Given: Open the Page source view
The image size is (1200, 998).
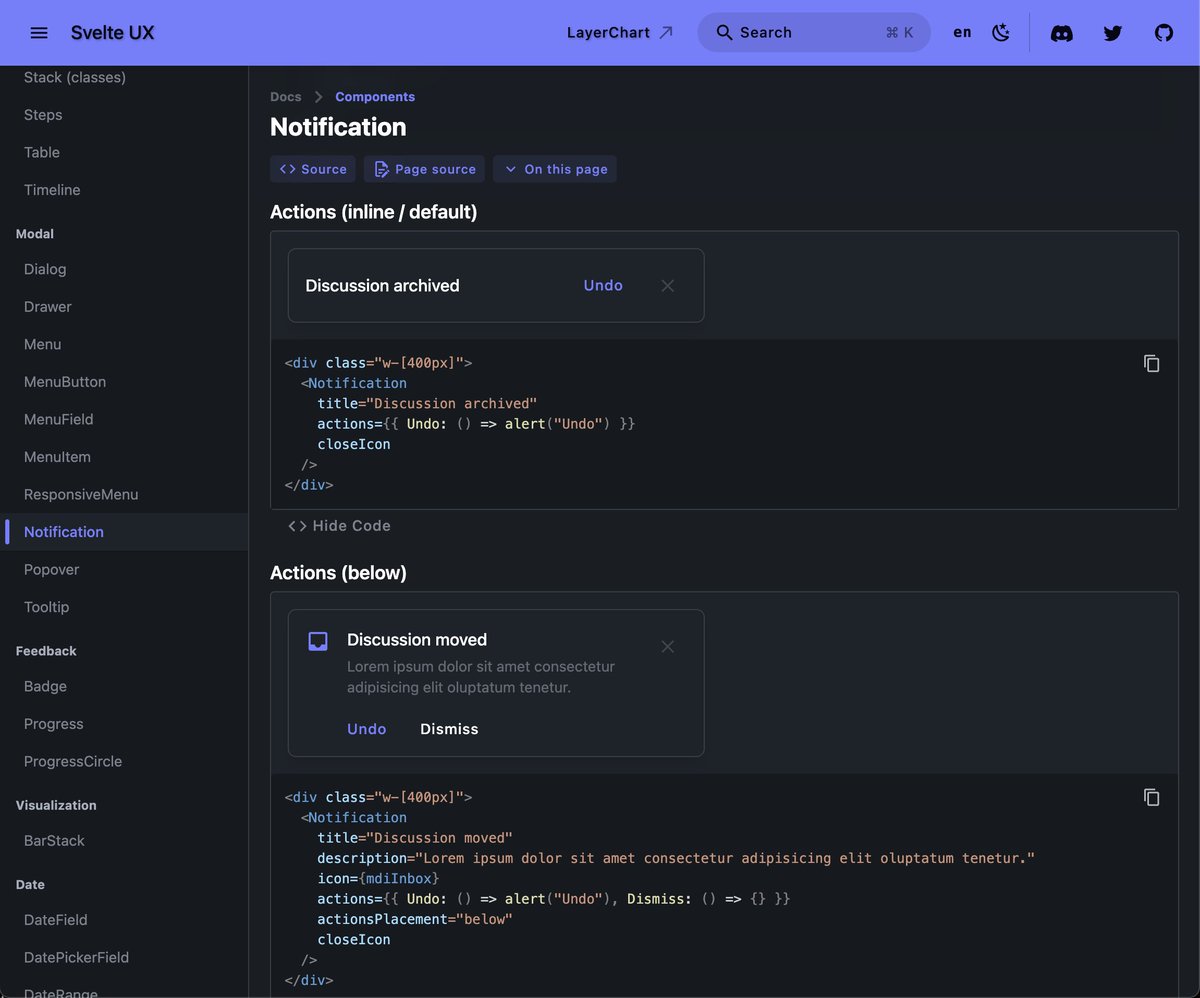Looking at the screenshot, I should [423, 168].
